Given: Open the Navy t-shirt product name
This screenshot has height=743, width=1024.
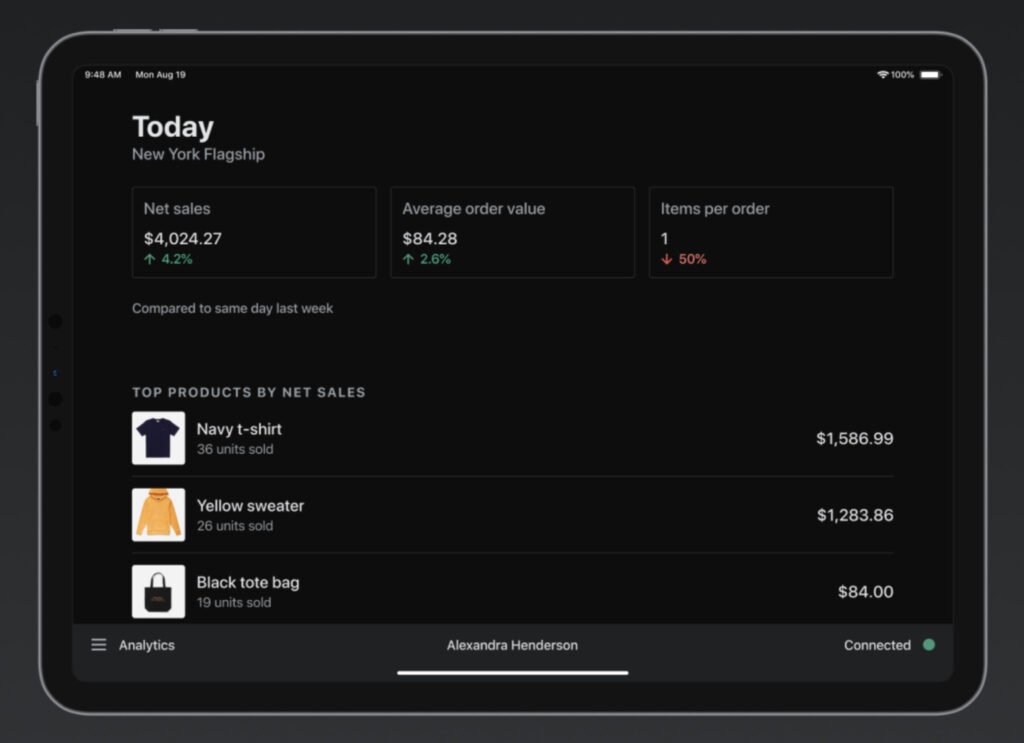Looking at the screenshot, I should click(x=239, y=429).
